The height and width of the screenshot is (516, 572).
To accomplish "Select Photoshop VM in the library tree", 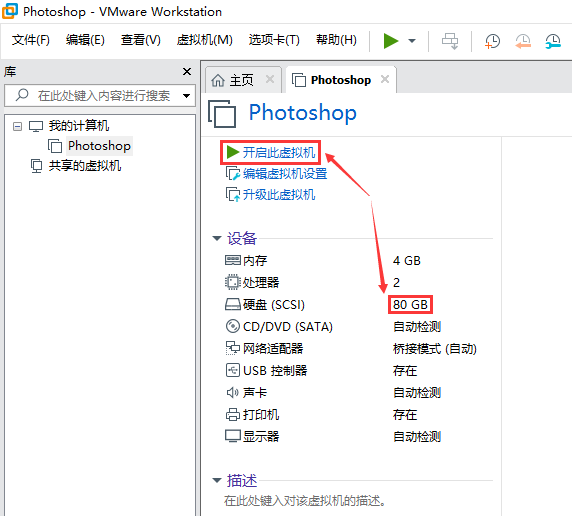I will click(x=99, y=146).
